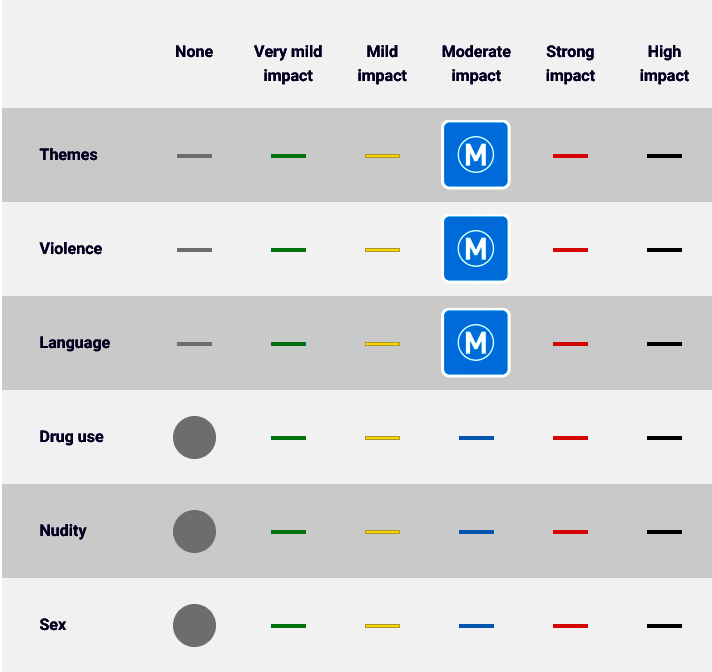The height and width of the screenshot is (672, 712).
Task: Click the M rating badge for Themes
Action: [476, 155]
